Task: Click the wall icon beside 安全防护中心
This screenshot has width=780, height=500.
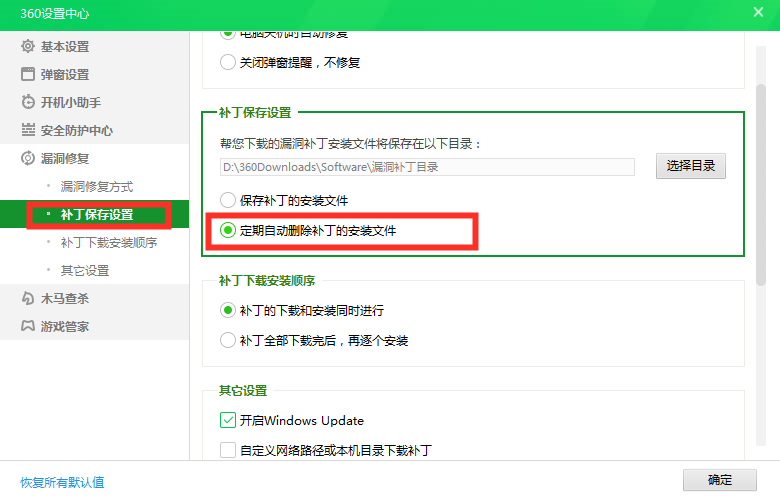Action: pos(28,130)
